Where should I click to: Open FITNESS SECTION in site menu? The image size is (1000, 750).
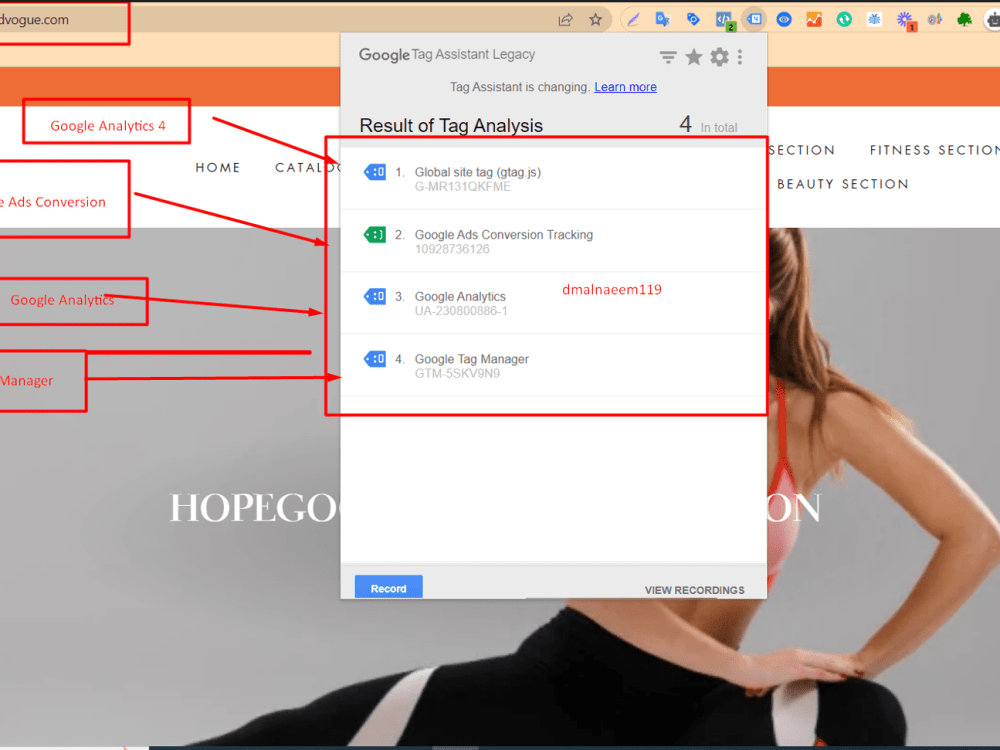(x=934, y=150)
